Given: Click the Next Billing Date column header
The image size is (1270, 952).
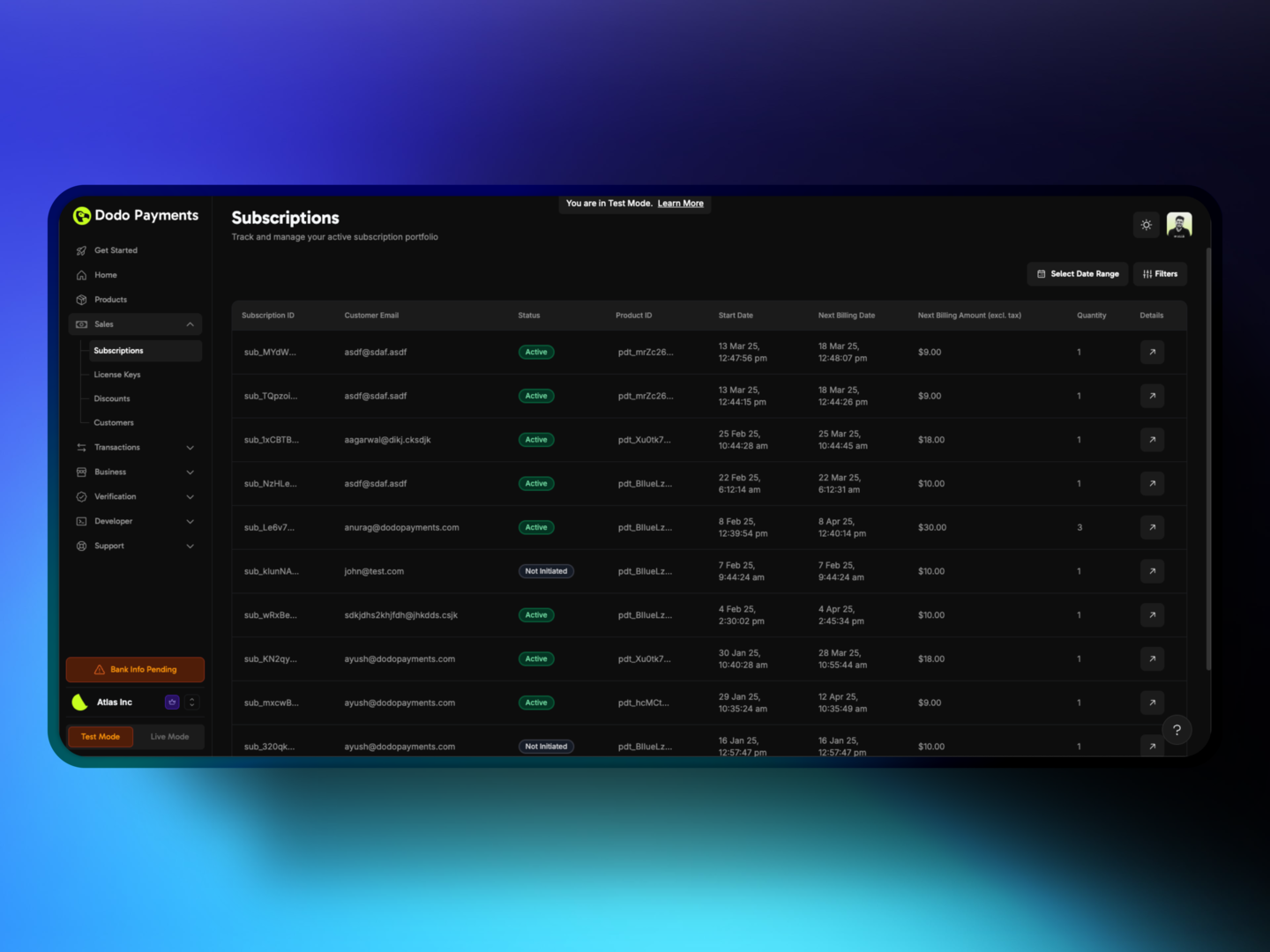Looking at the screenshot, I should [847, 316].
